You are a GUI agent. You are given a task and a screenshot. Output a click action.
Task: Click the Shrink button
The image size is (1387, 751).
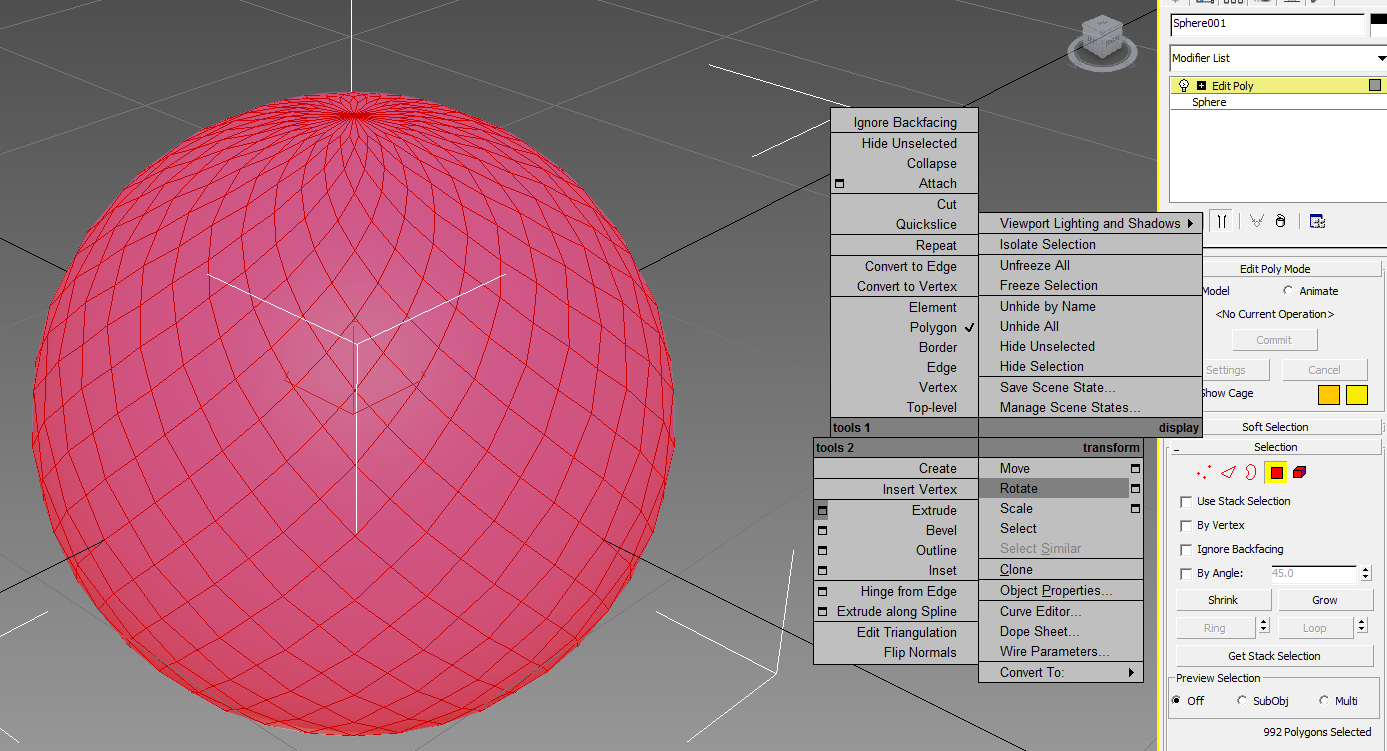click(x=1223, y=600)
